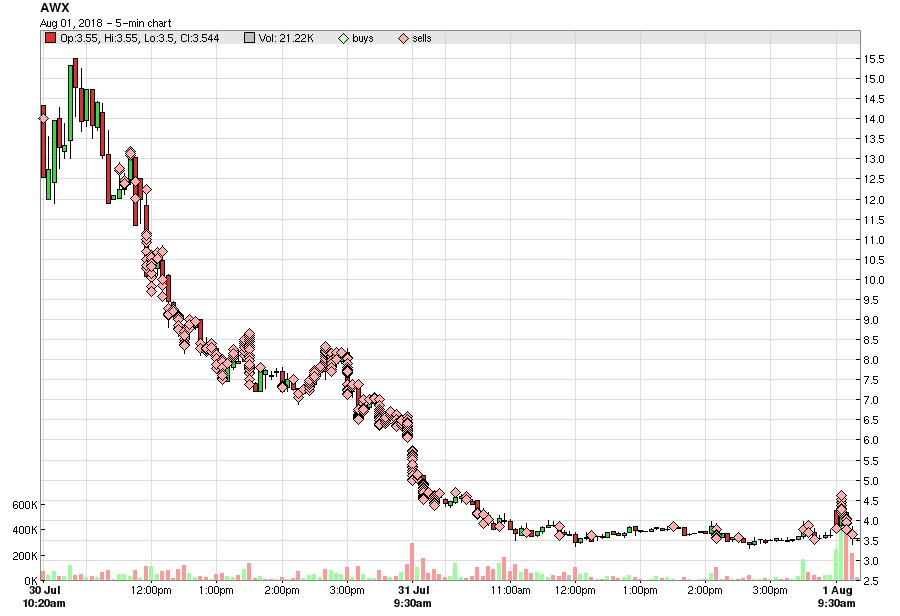This screenshot has height=616, width=900.
Task: Click the 10.0 price axis label
Action: click(874, 280)
